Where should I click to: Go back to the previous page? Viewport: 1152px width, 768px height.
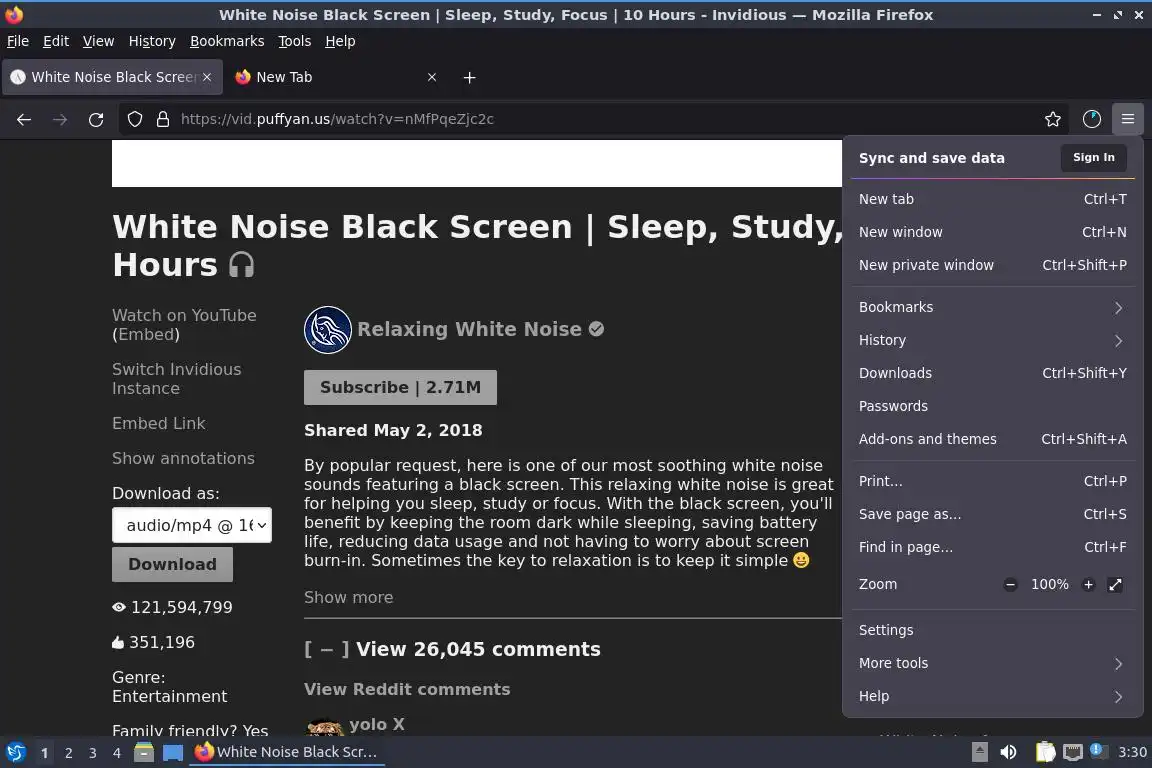24,119
